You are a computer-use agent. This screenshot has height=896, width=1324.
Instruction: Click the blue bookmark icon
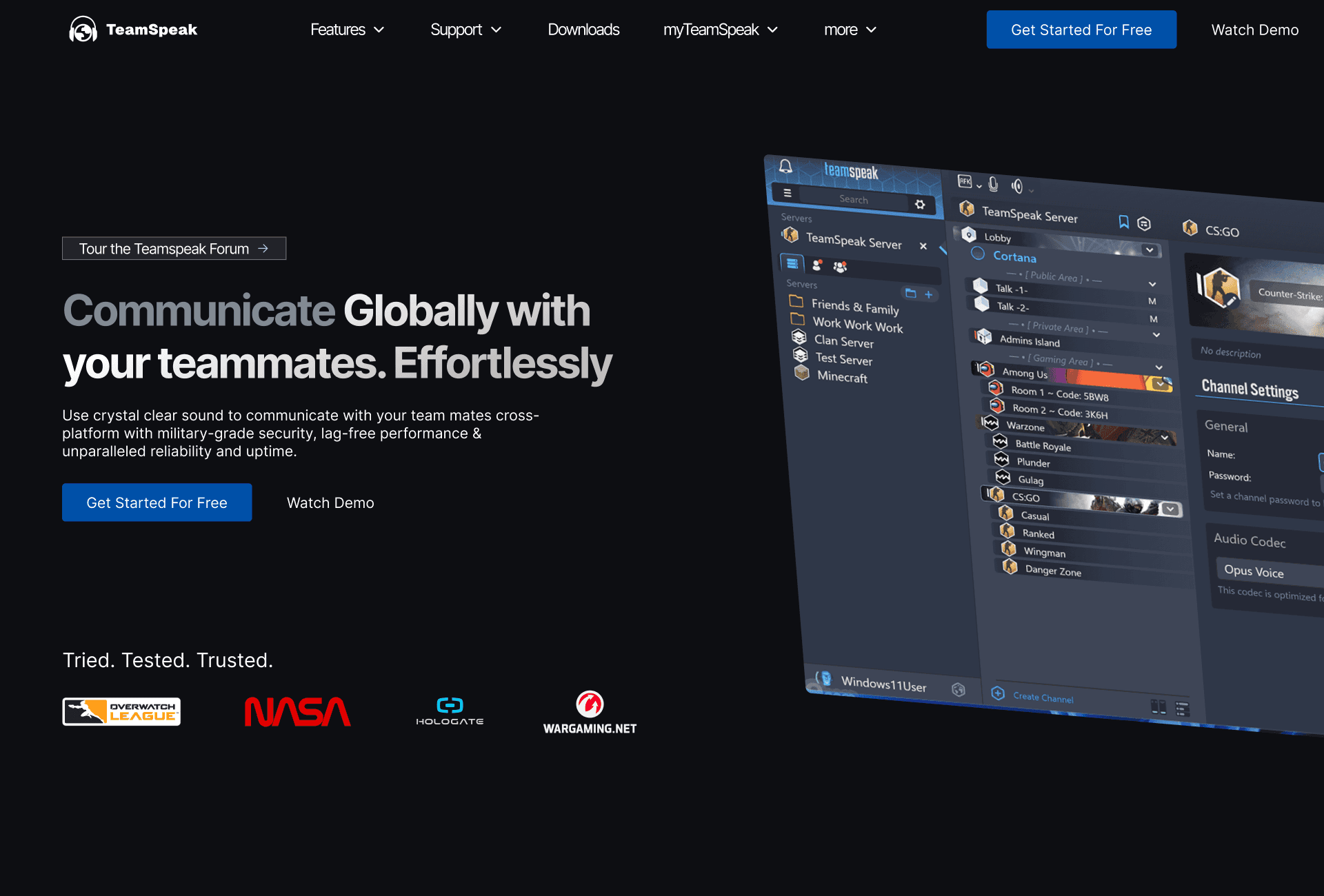(x=1123, y=221)
